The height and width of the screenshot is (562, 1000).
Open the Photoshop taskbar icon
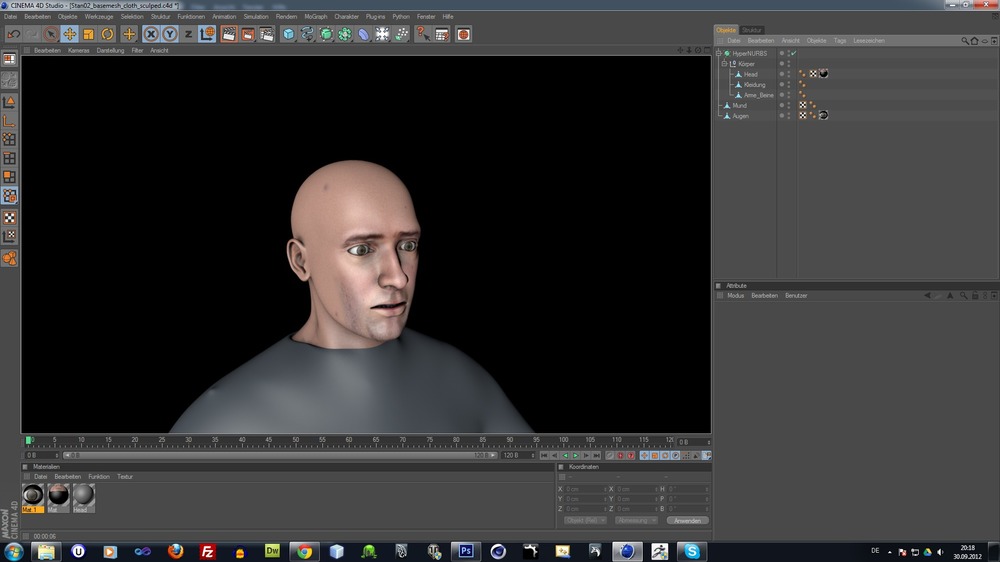(465, 551)
